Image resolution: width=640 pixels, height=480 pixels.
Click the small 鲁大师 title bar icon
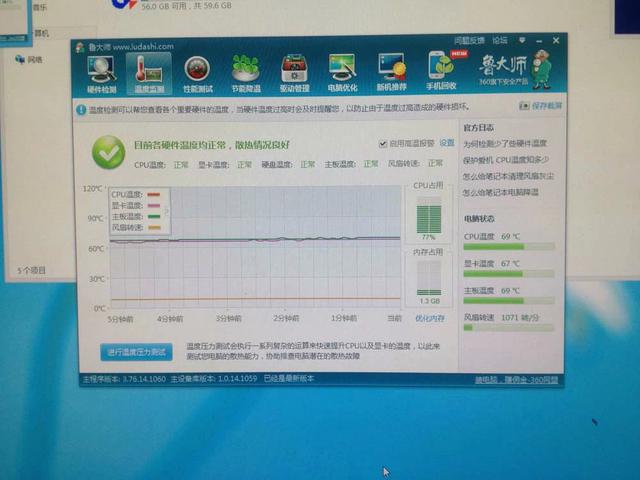coord(80,47)
